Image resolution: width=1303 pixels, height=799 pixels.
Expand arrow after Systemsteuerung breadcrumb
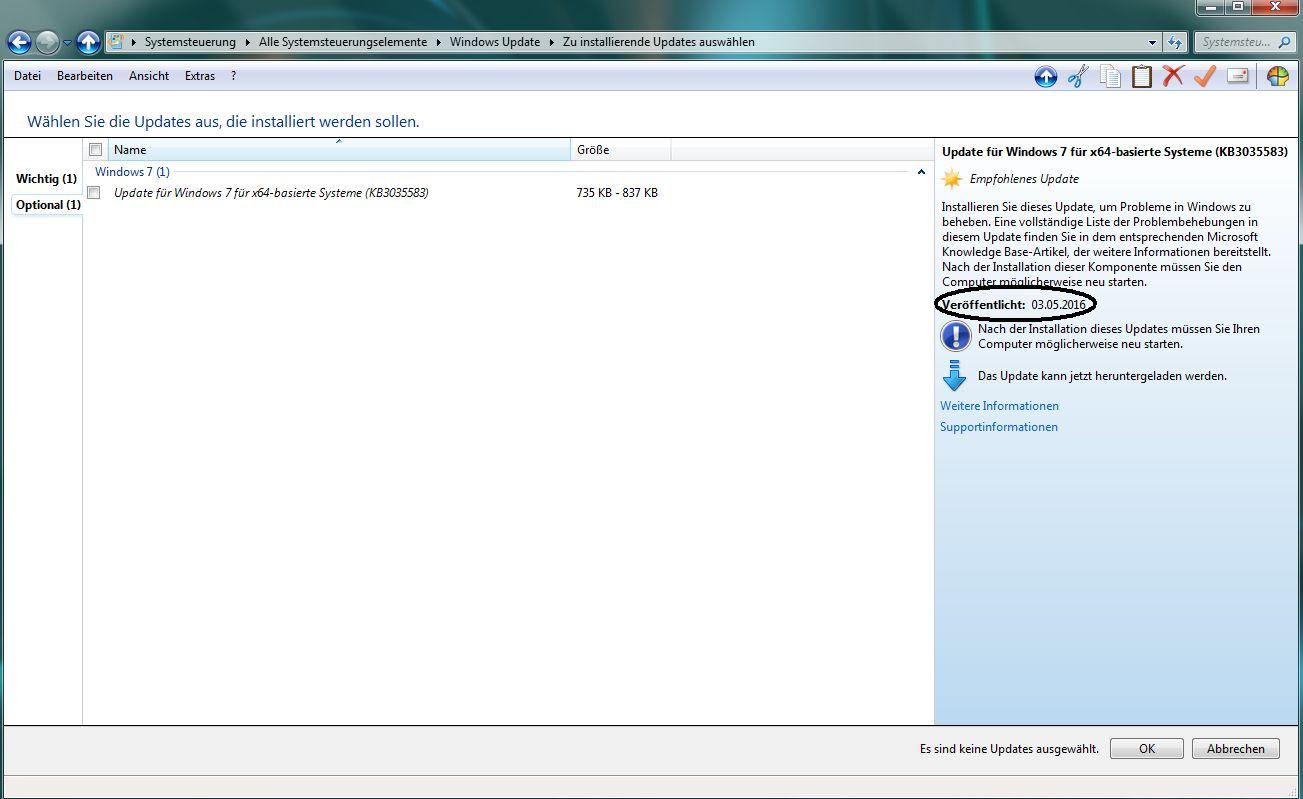247,42
